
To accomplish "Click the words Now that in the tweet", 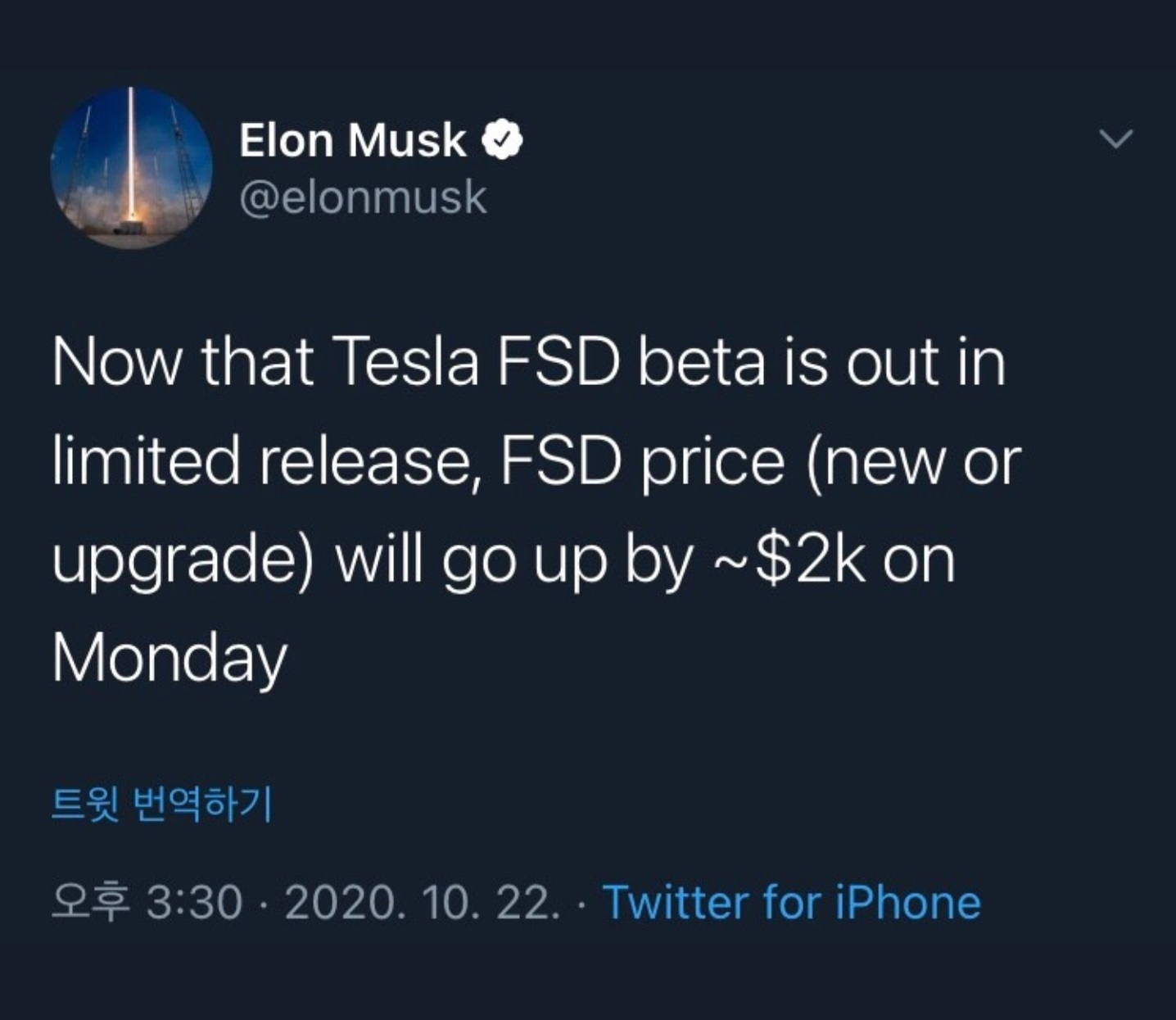I will [x=183, y=362].
